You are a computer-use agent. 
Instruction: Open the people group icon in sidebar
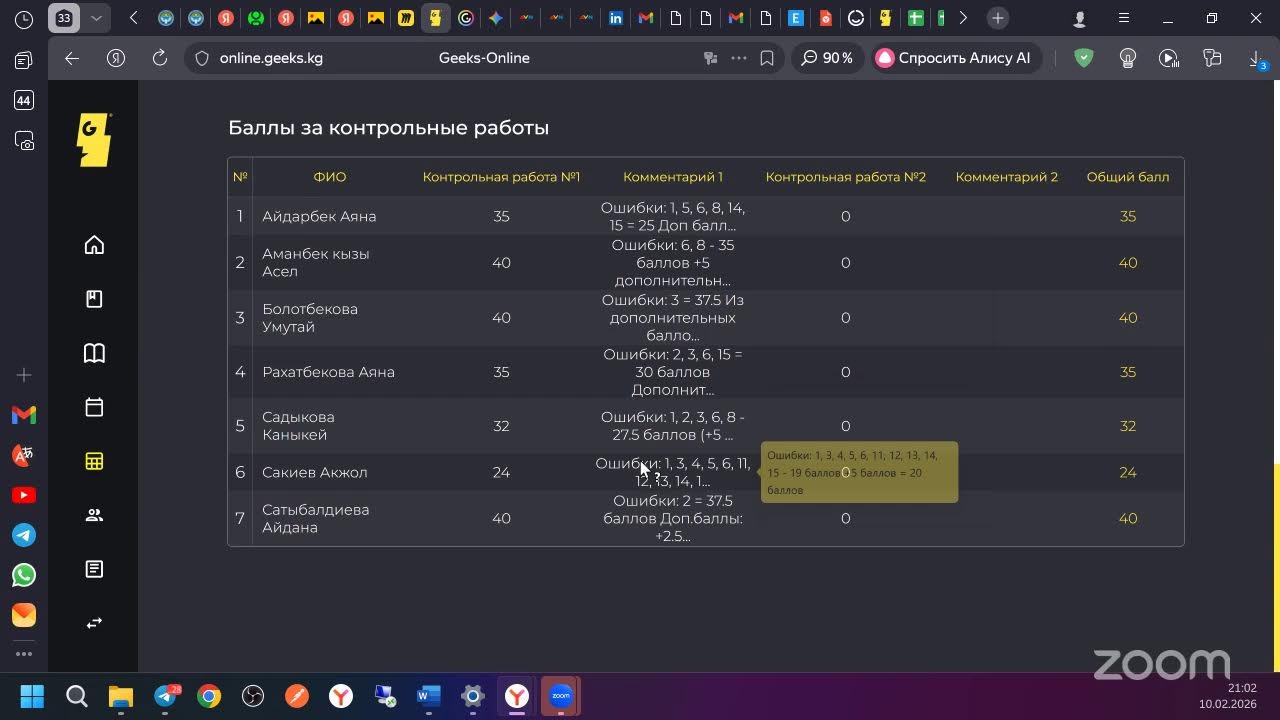[x=94, y=515]
